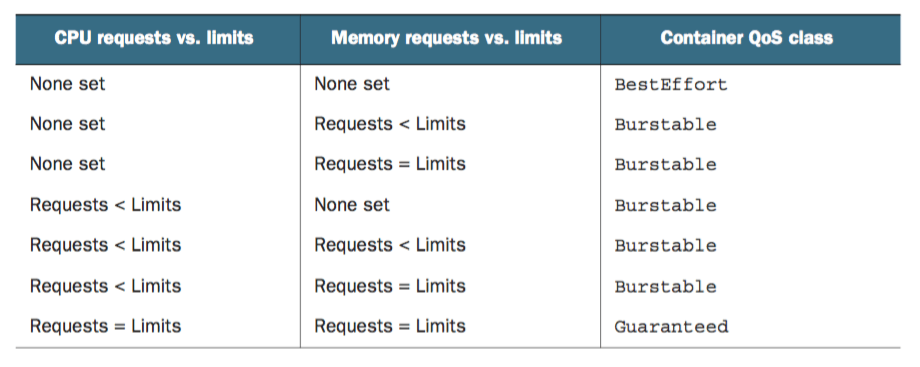The width and height of the screenshot is (920, 367).
Task: Click None set in first row CPU column
Action: (x=67, y=84)
